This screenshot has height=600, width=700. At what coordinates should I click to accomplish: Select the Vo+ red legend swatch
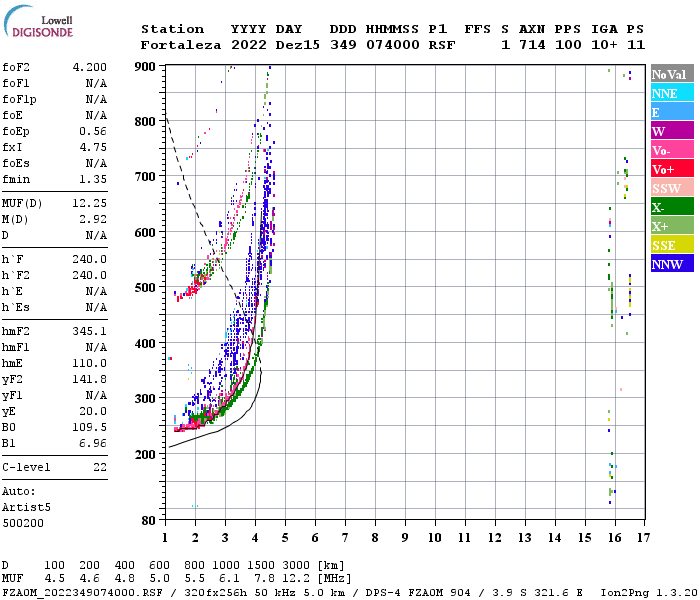point(672,169)
